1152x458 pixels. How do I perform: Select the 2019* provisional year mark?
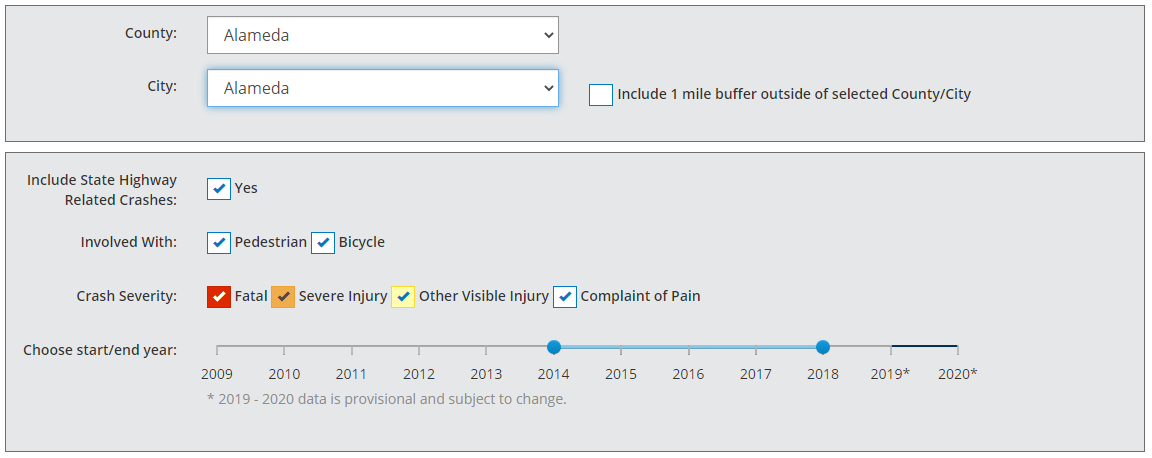(891, 348)
